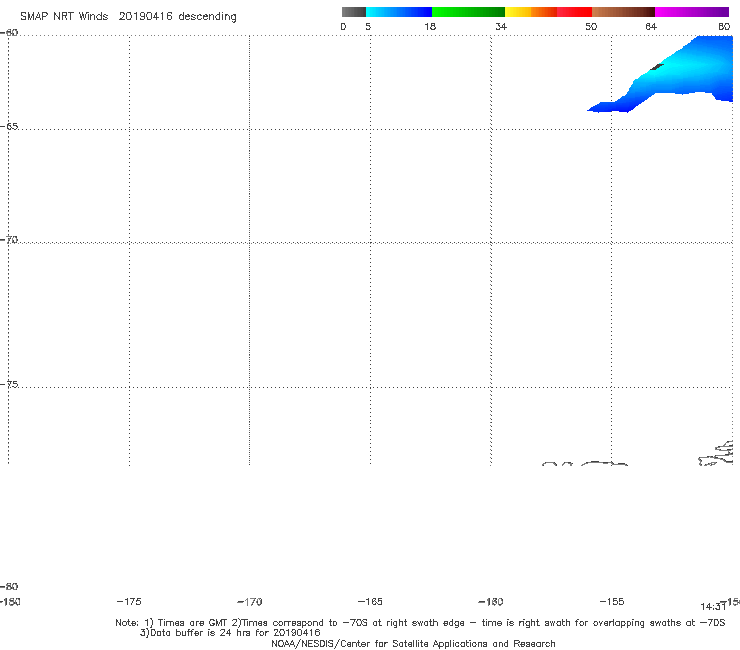Click the "5" label under the color bar
The image size is (740, 650).
pos(368,27)
